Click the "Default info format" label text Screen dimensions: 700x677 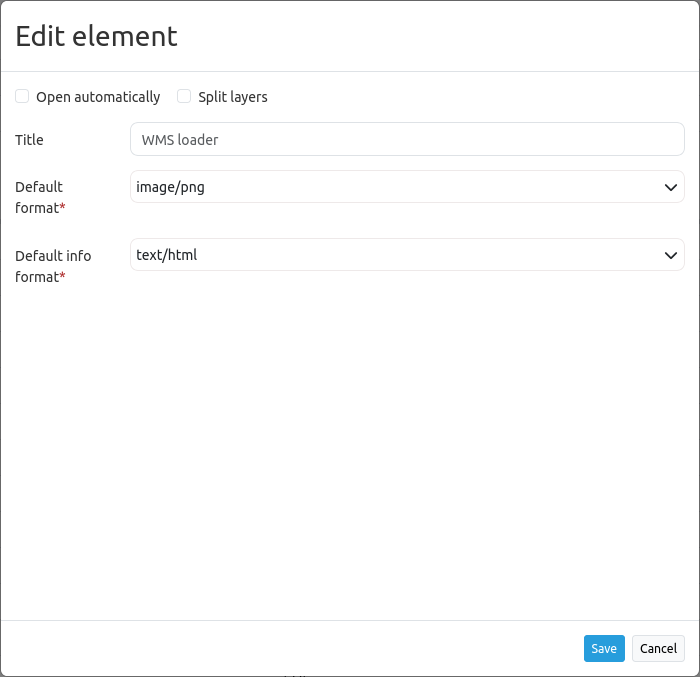52,256
